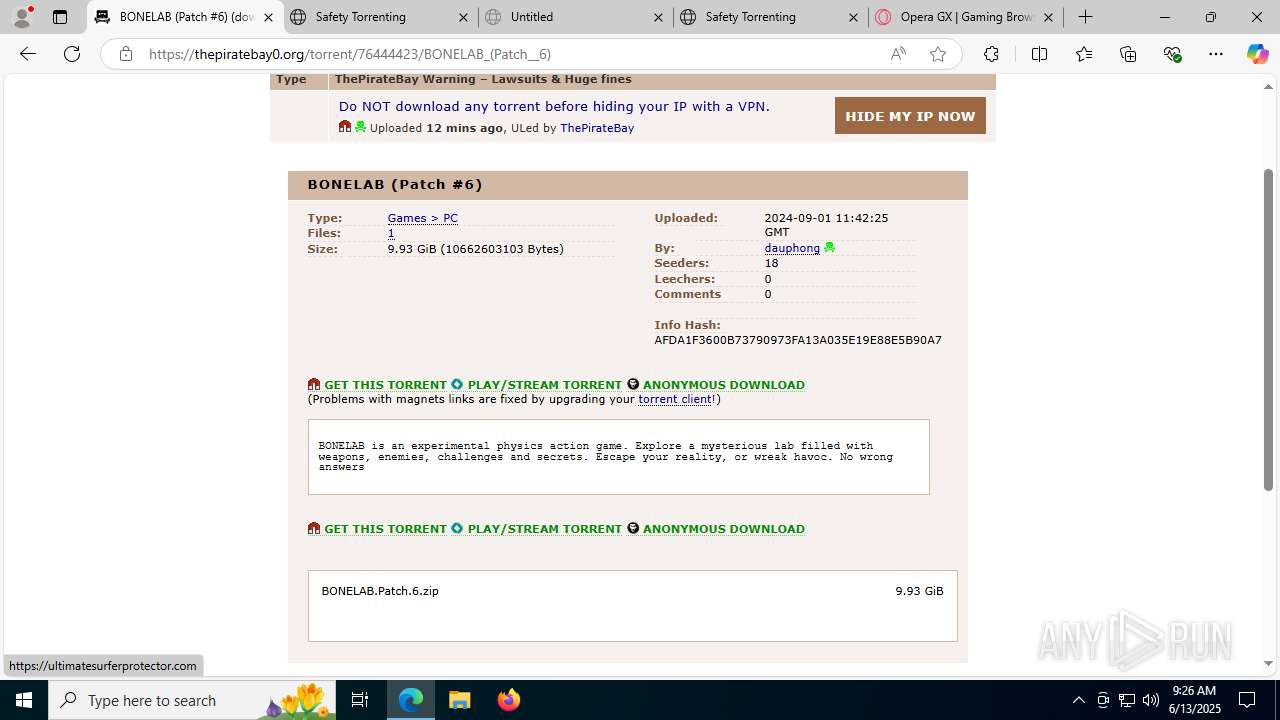This screenshot has height=720, width=1280.
Task: Toggle the Split screen icon
Action: coord(1039,54)
